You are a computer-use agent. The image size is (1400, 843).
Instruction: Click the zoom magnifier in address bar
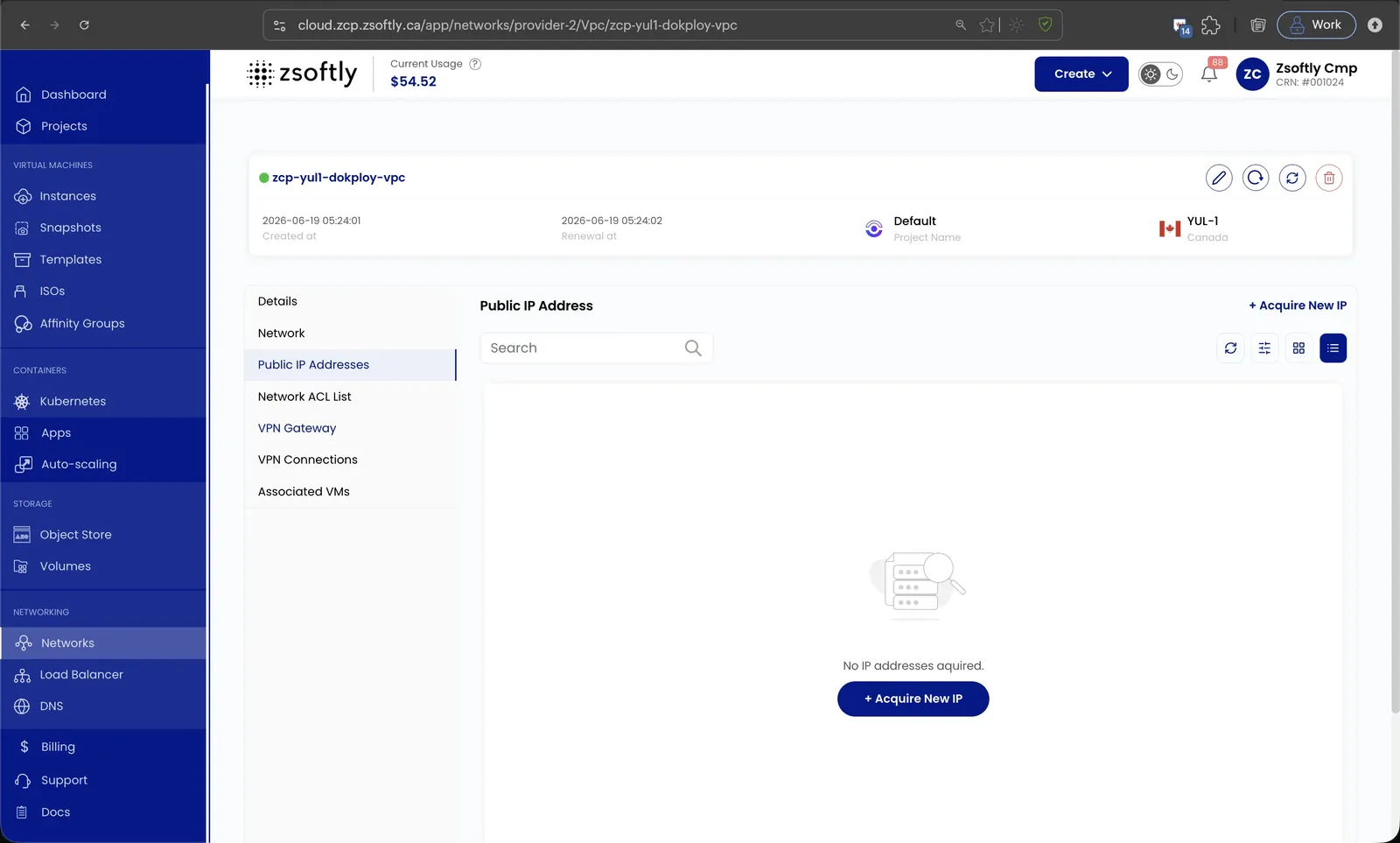point(961,25)
